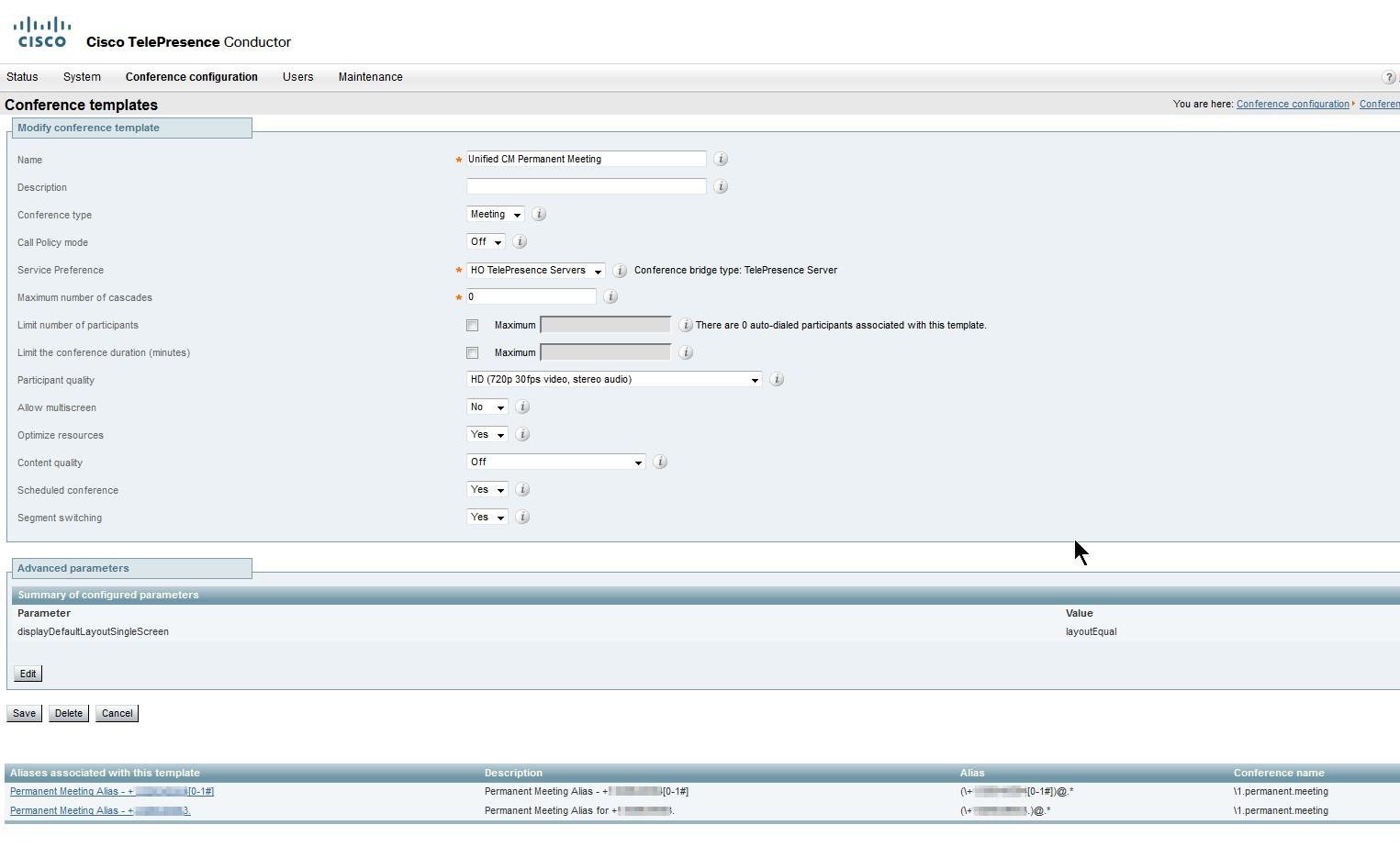Open info icon for Conference type

coord(539,215)
